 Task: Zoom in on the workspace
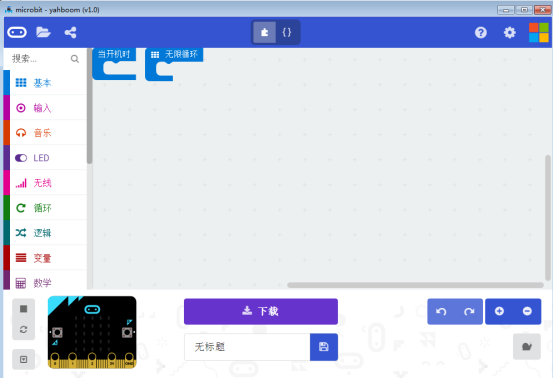[499, 311]
